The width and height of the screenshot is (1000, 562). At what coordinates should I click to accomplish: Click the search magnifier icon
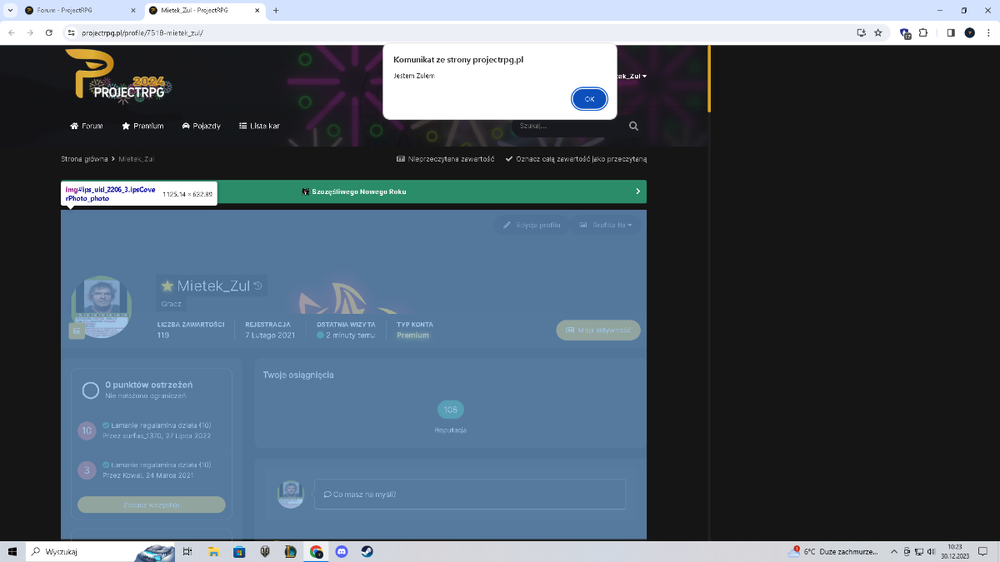(633, 126)
